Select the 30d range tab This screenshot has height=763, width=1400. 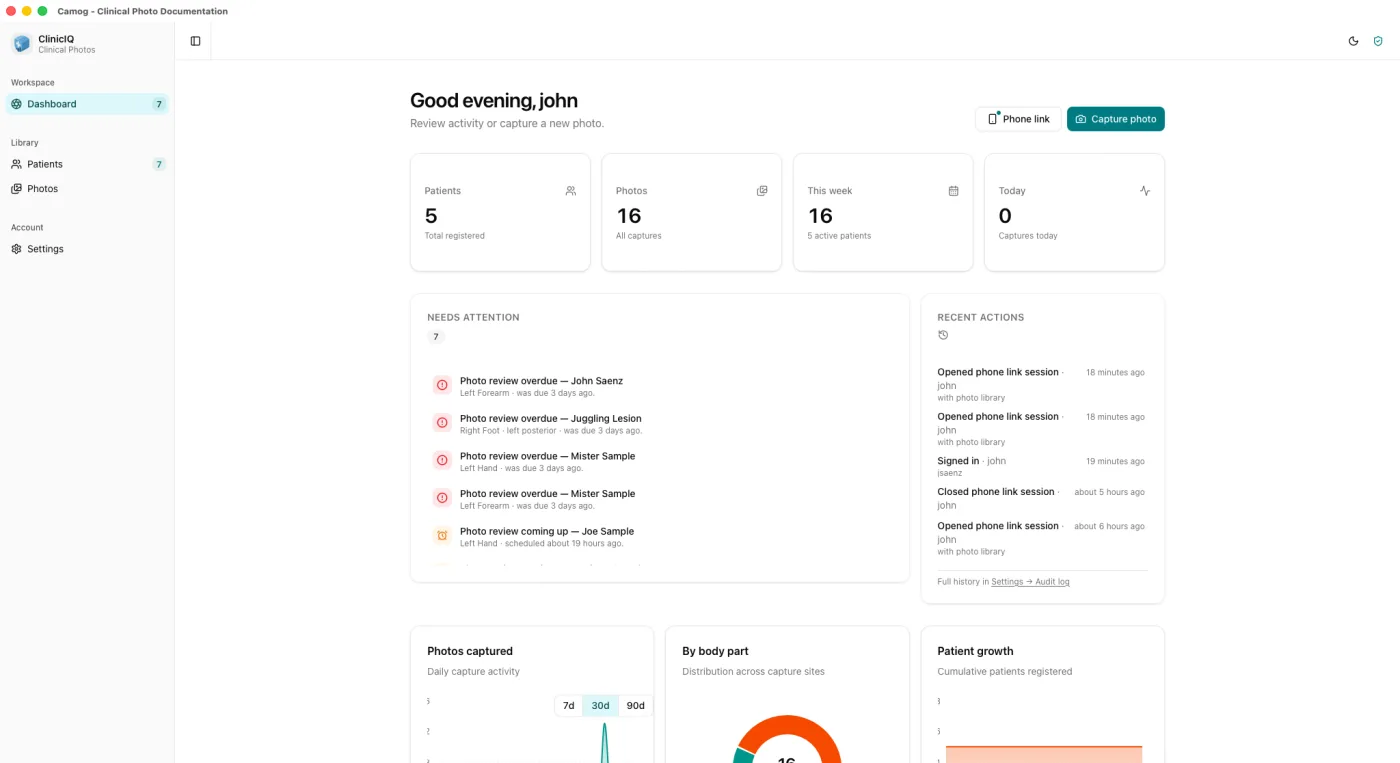pyautogui.click(x=600, y=706)
